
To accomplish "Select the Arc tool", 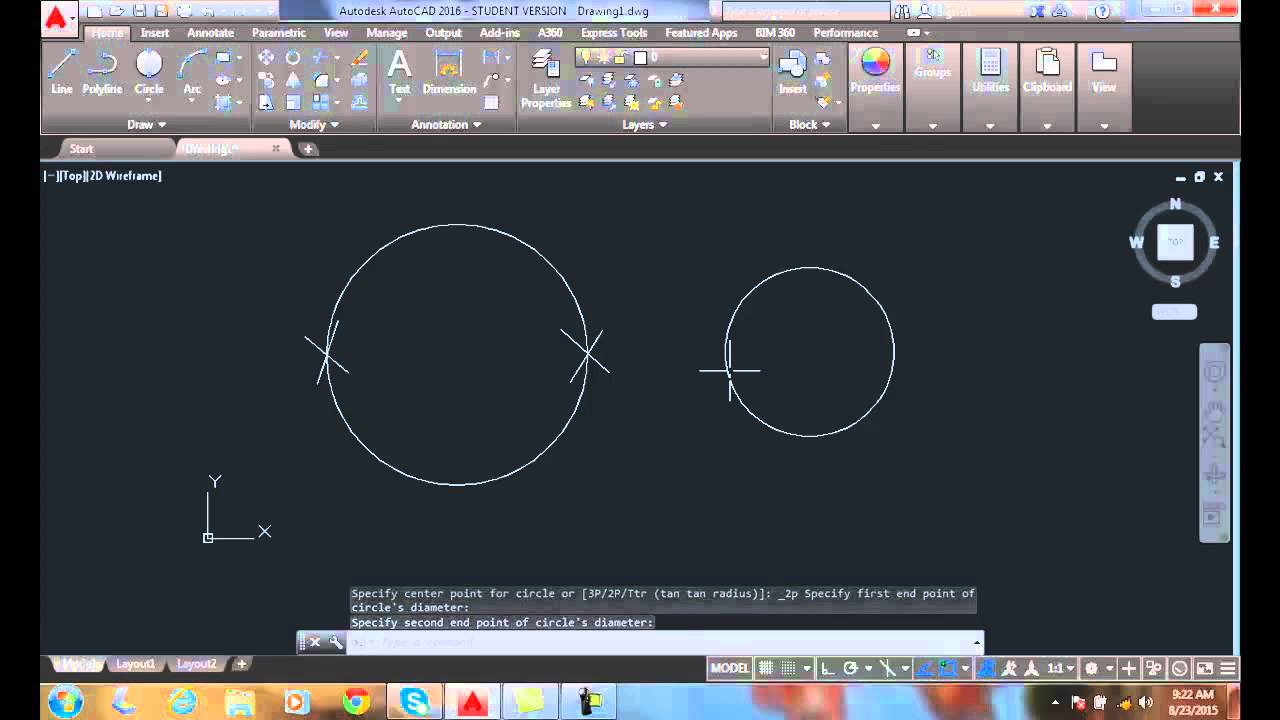I will click(x=192, y=72).
